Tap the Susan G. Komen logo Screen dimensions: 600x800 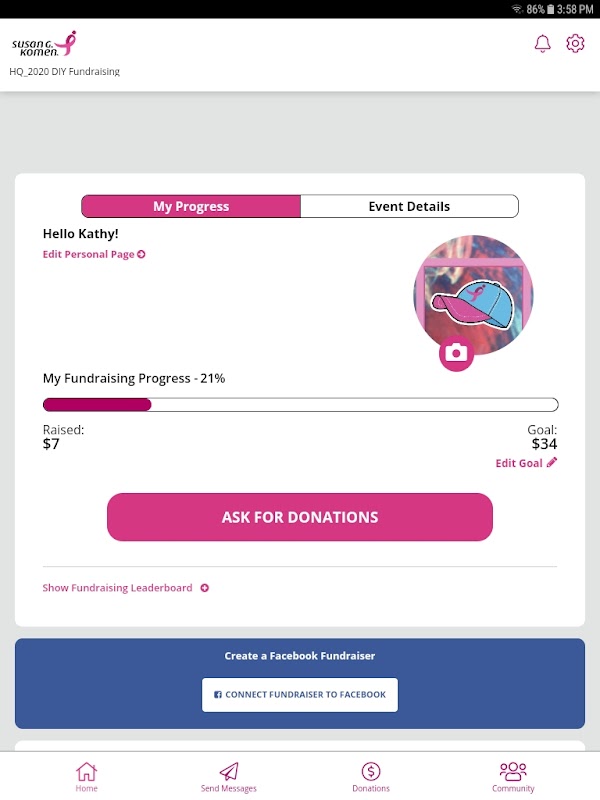point(44,44)
